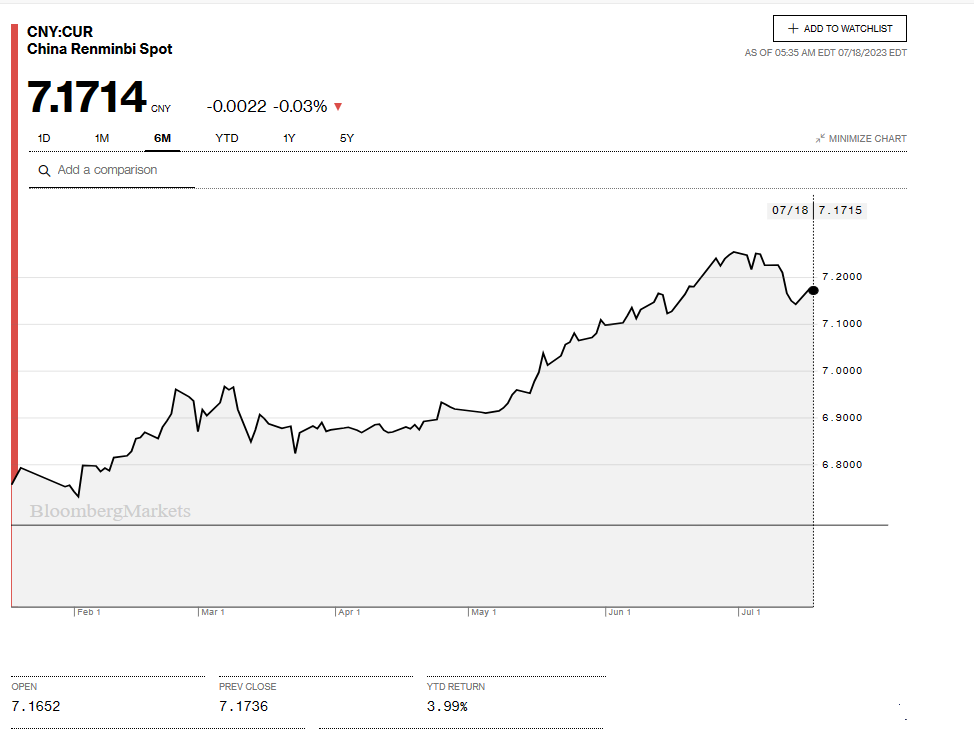Image resolution: width=974 pixels, height=729 pixels.
Task: Click the plus icon in Add to Watchlist
Action: click(793, 29)
